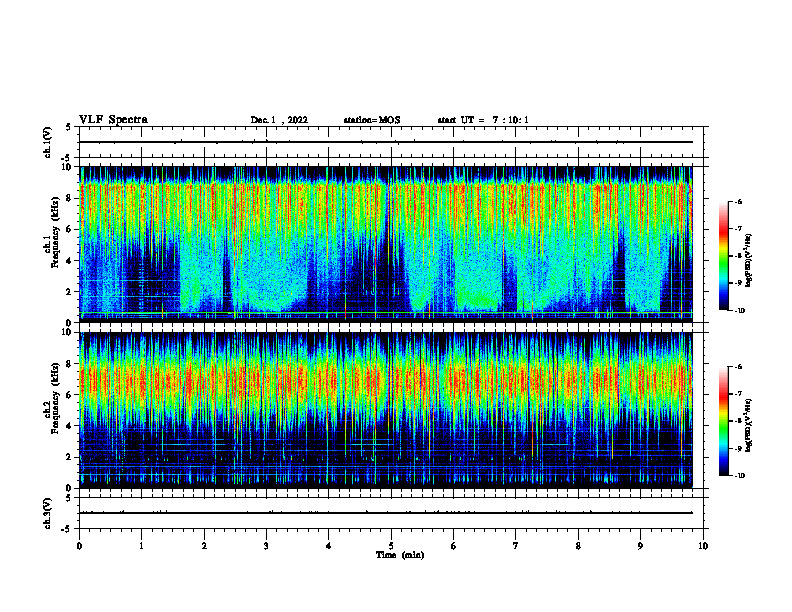Image resolution: width=792 pixels, height=612 pixels.
Task: Click time tick label "10" on x-axis
Action: click(x=703, y=546)
